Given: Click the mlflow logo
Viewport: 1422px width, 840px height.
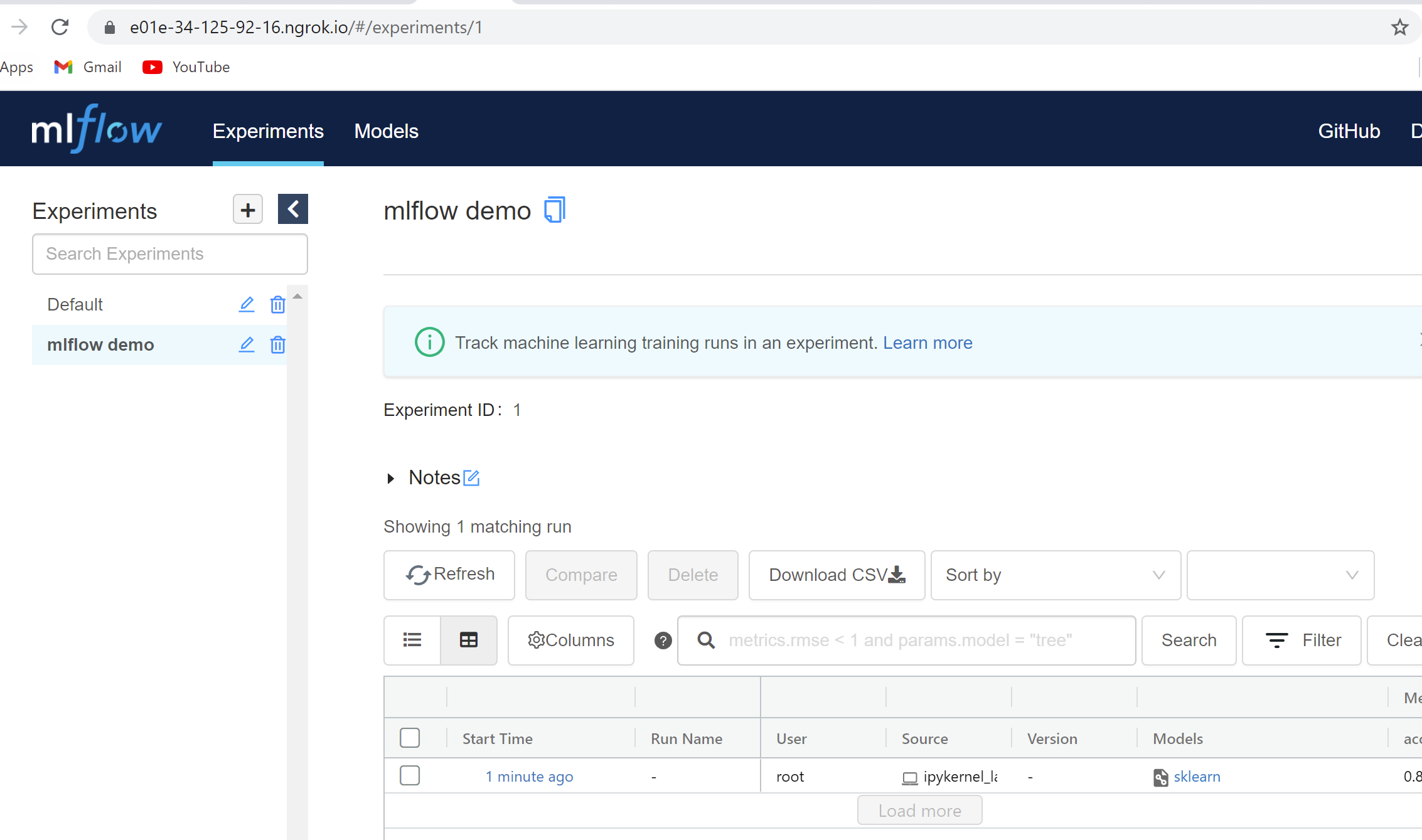Looking at the screenshot, I should (97, 129).
